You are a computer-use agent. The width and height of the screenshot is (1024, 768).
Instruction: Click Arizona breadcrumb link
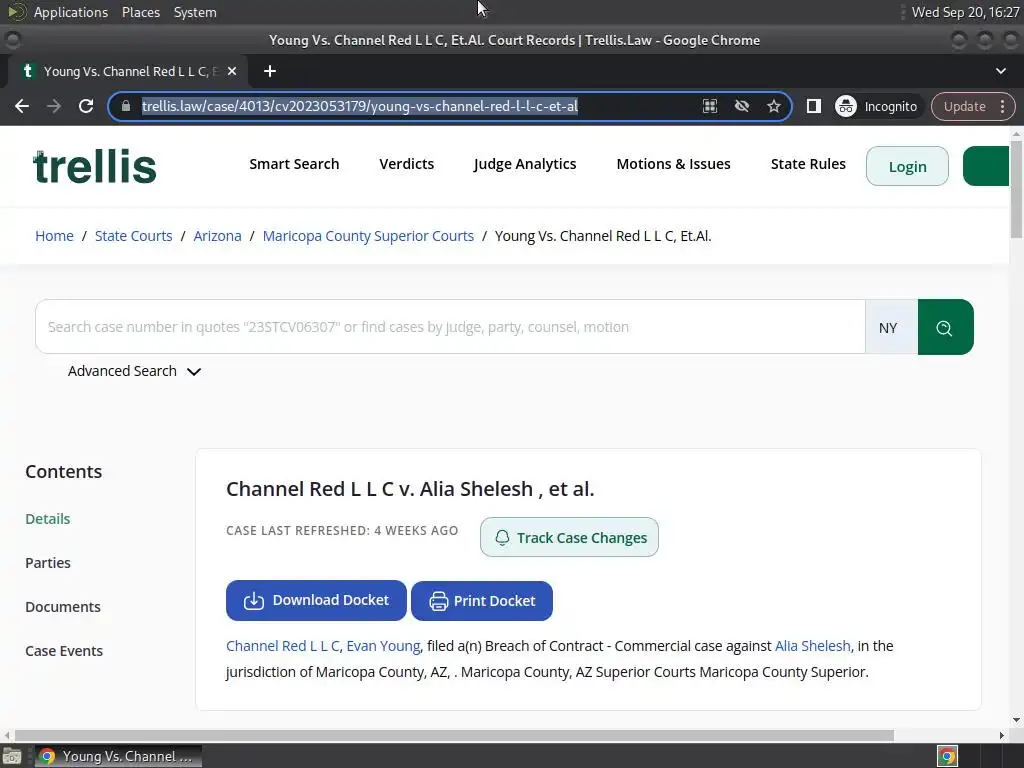coord(217,236)
